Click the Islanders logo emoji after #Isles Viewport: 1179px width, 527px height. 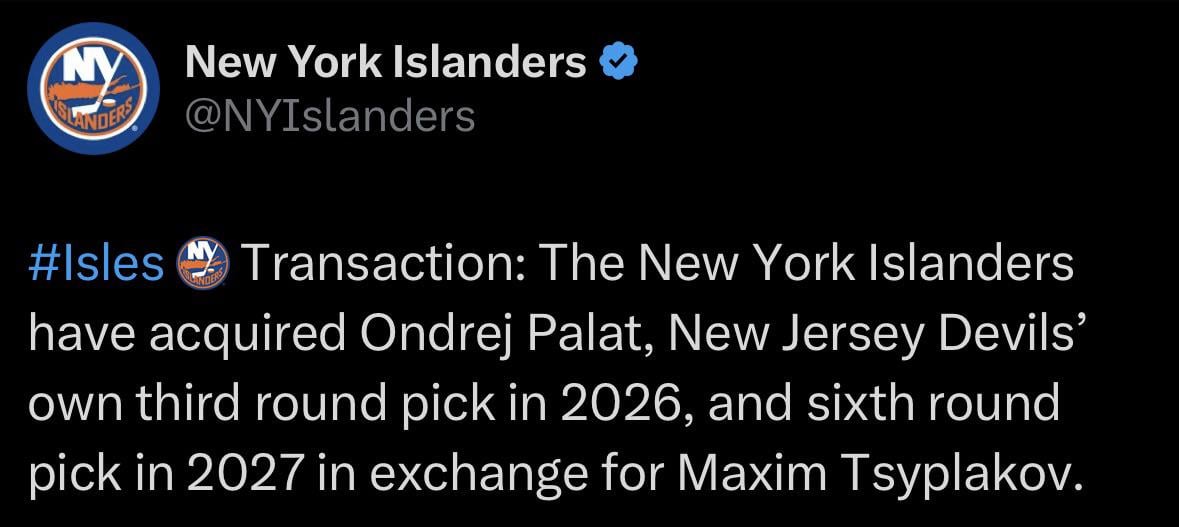click(x=202, y=265)
